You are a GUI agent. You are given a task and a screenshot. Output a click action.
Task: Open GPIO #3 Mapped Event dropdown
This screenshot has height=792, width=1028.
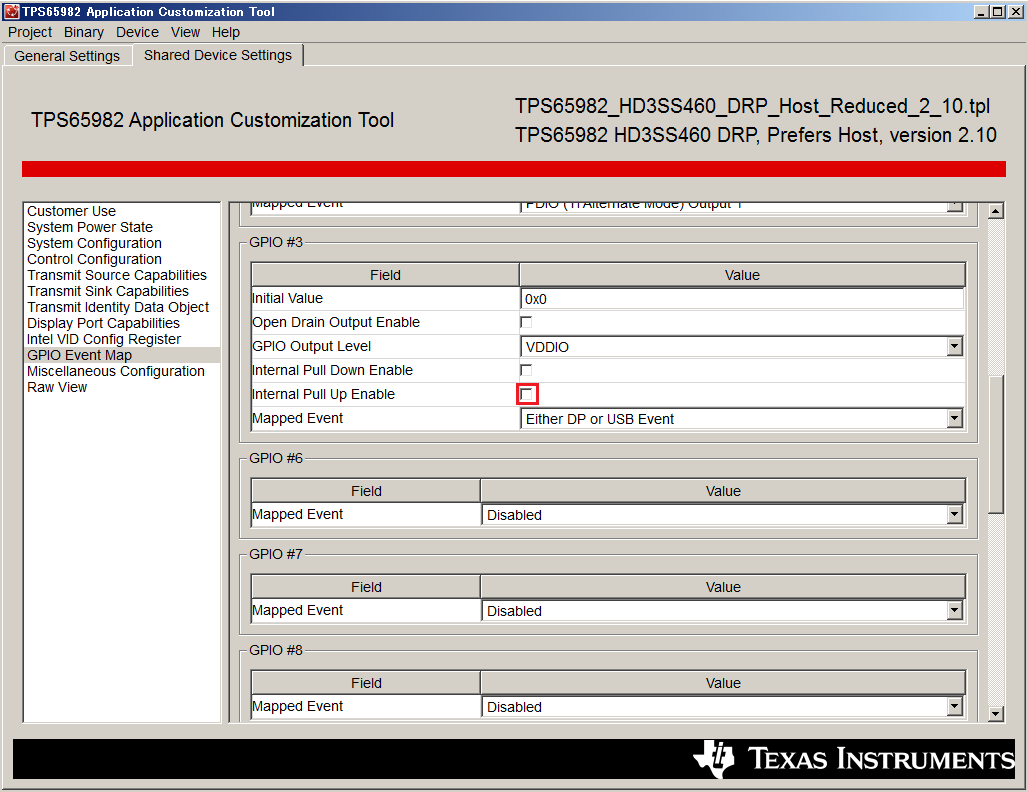742,419
